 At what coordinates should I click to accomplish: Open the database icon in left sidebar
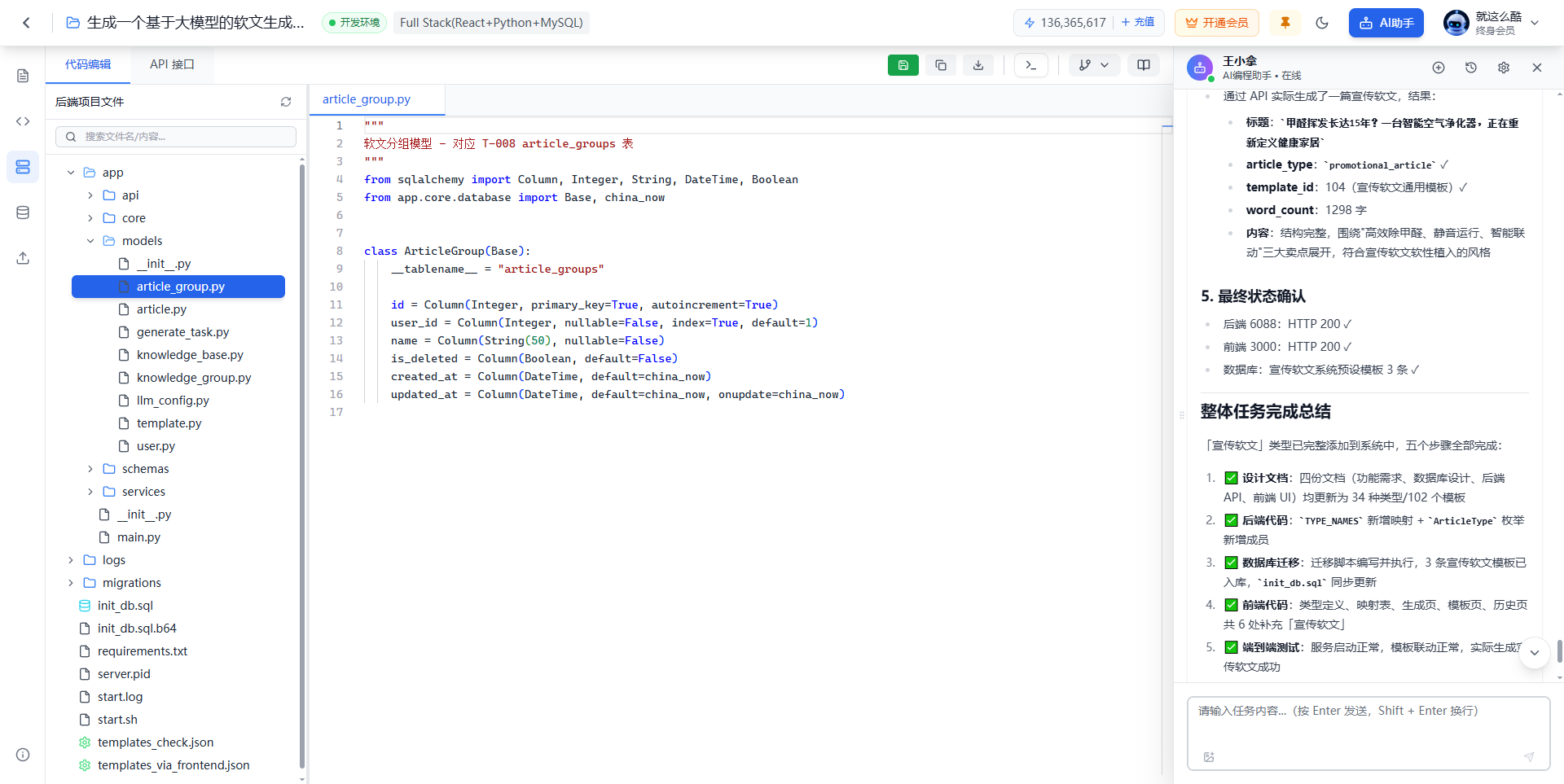[23, 212]
